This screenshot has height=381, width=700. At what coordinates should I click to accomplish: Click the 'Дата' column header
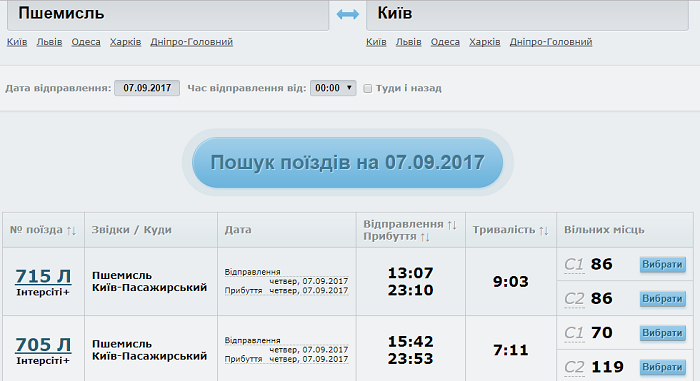click(238, 230)
